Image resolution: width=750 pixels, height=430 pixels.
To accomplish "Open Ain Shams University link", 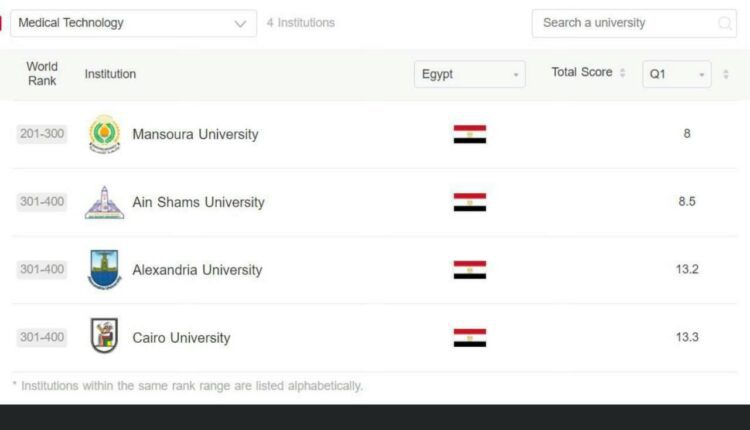I will (x=198, y=202).
